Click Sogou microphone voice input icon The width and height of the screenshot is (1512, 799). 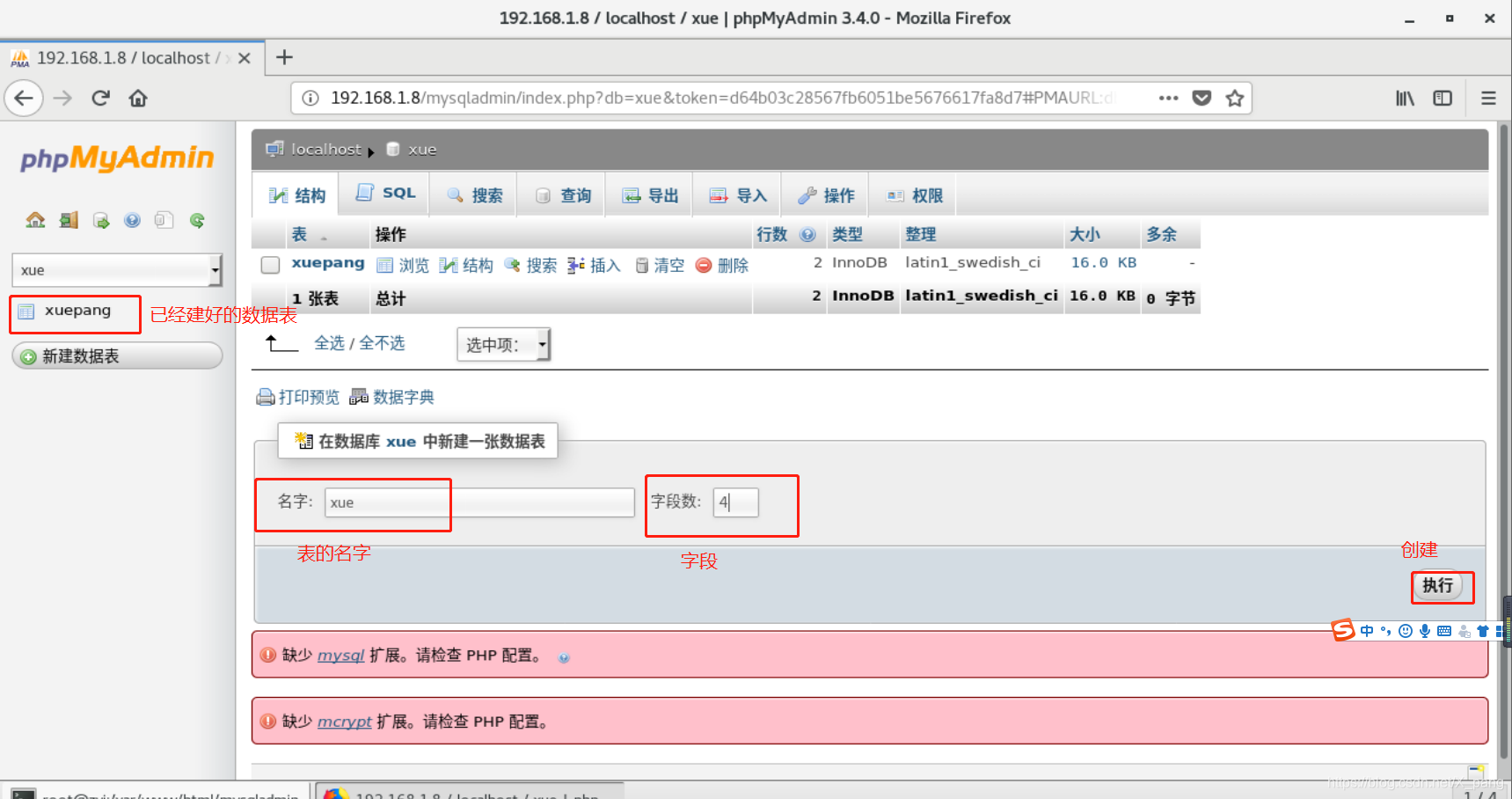1425,631
